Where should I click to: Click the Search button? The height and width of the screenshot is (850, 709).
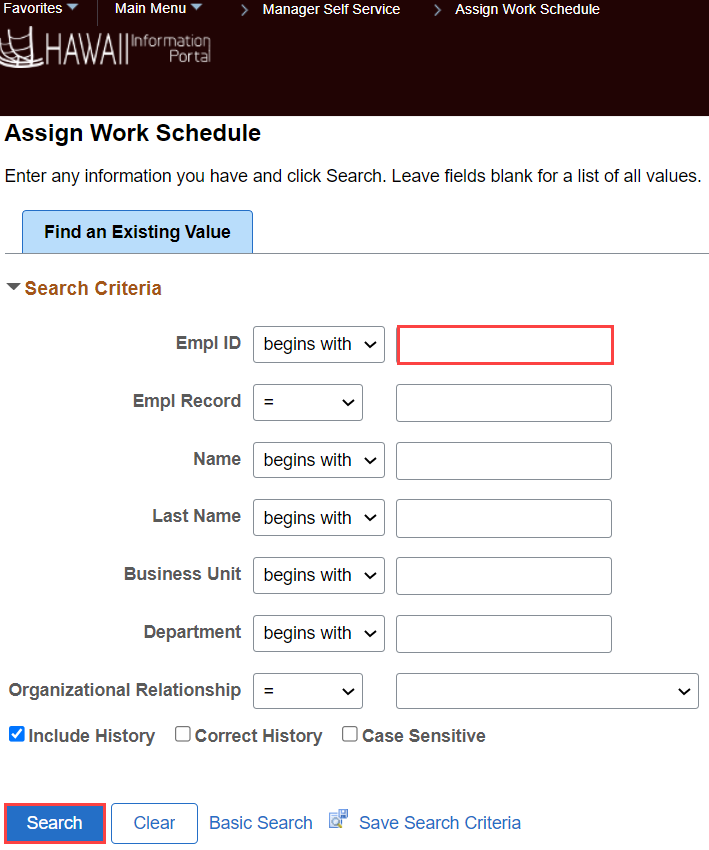[x=54, y=822]
